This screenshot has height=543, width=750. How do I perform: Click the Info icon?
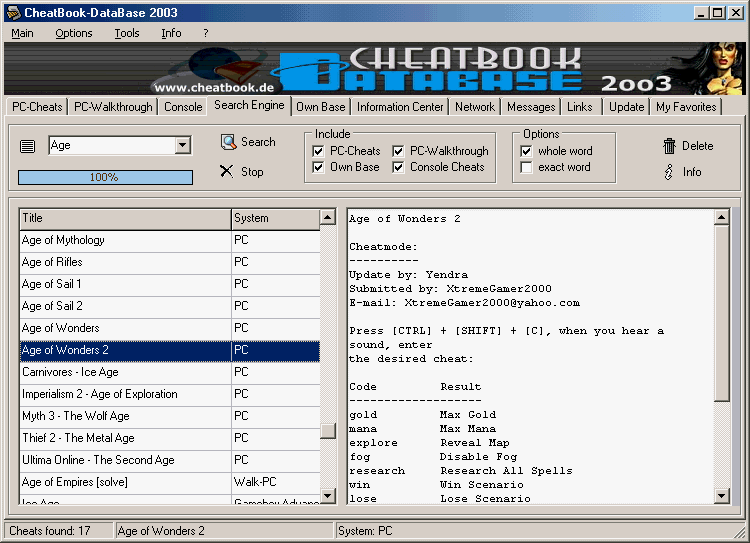669,172
